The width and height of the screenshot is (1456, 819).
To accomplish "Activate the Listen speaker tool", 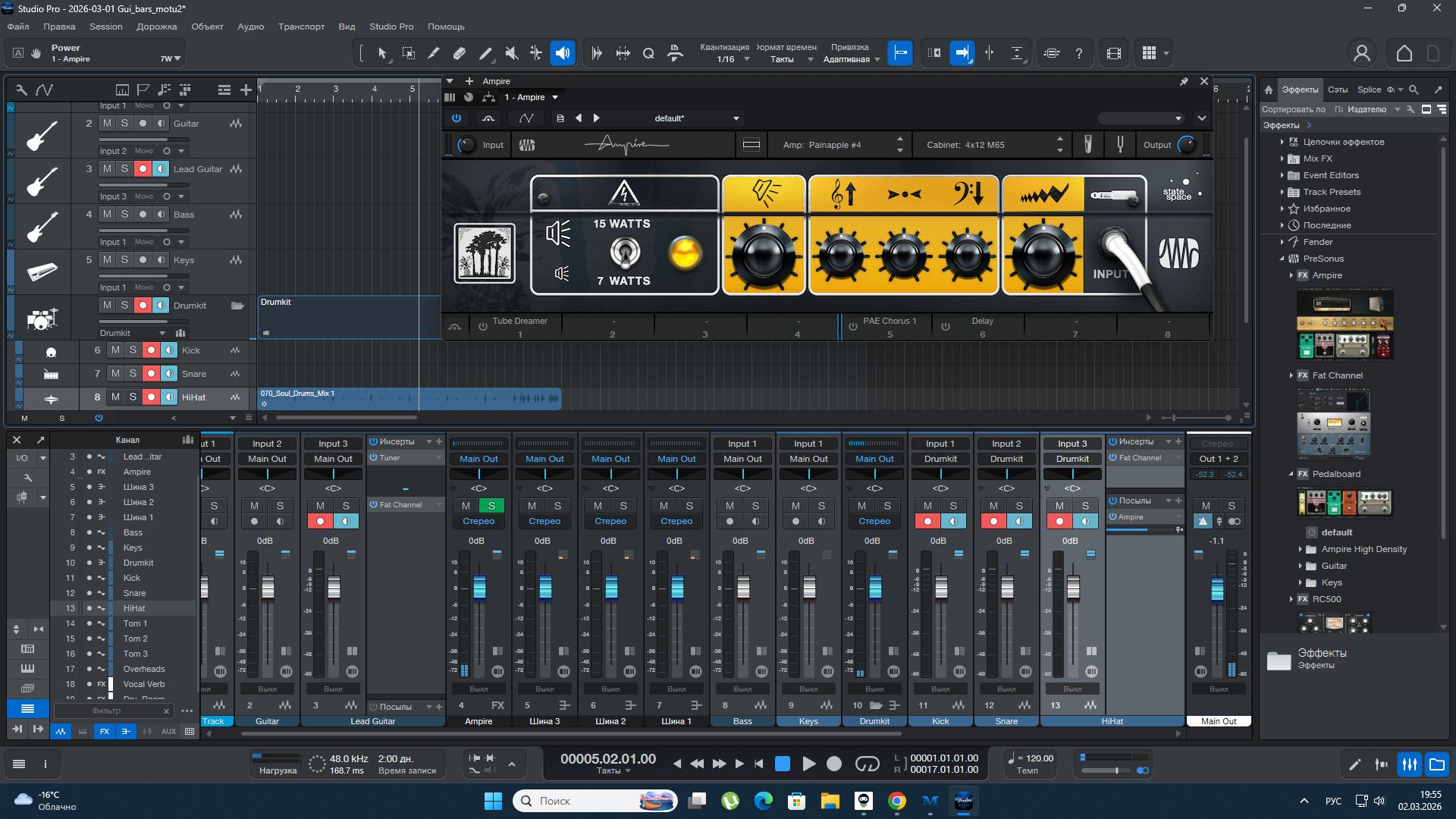I will tap(563, 53).
